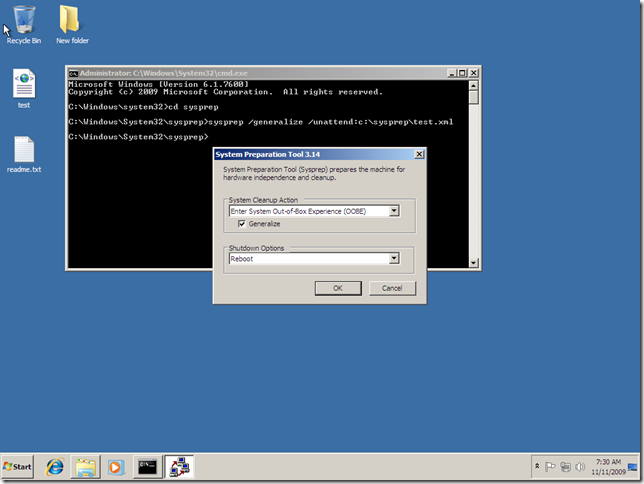
Task: Open the Recycle Bin desktop icon
Action: pyautogui.click(x=24, y=24)
